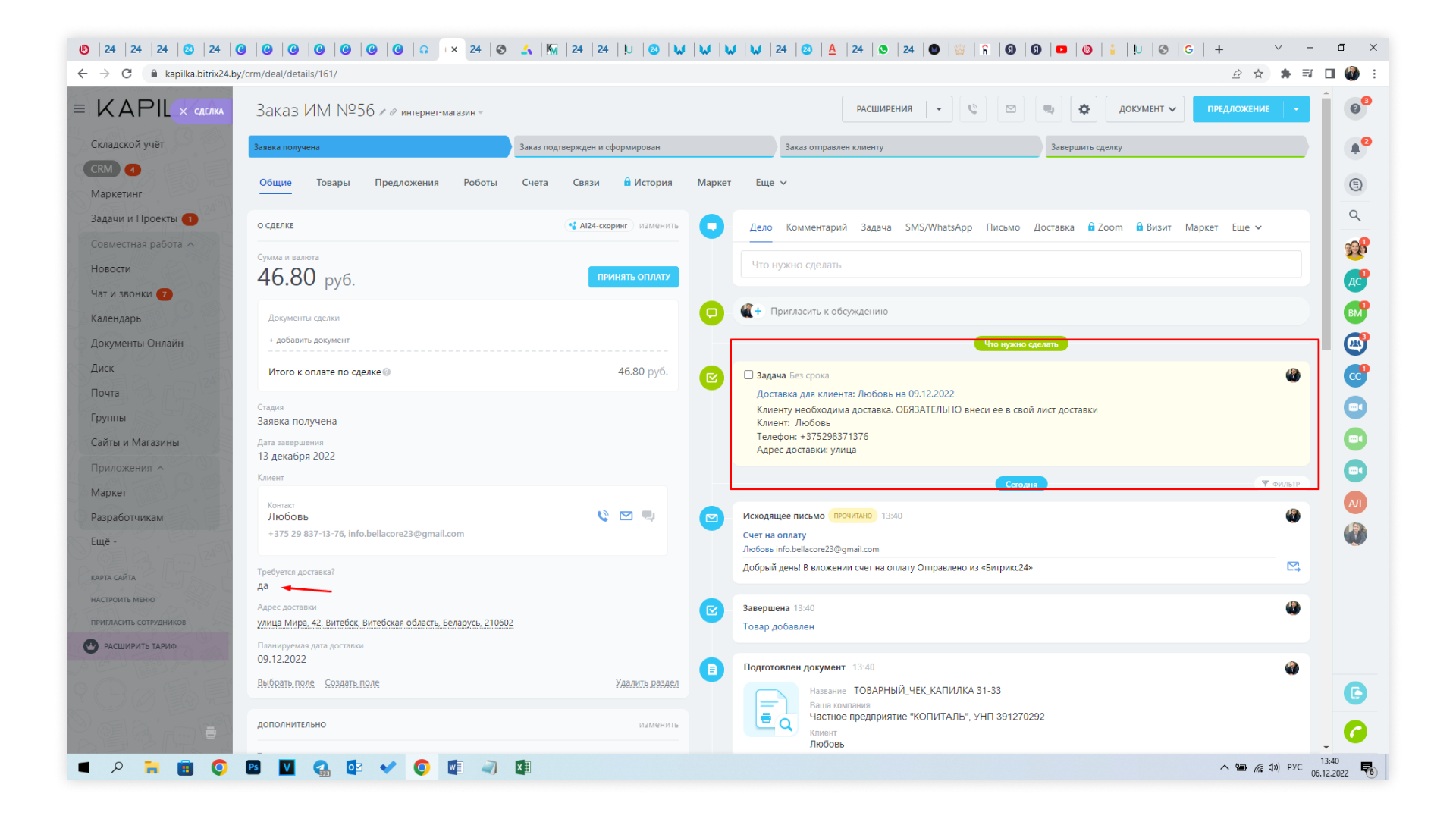Click the Что нужно сделать input field

pos(1020,265)
